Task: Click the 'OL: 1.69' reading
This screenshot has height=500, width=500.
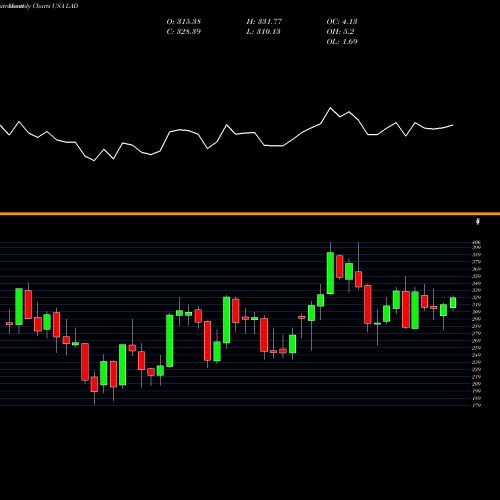Action: pyautogui.click(x=342, y=42)
